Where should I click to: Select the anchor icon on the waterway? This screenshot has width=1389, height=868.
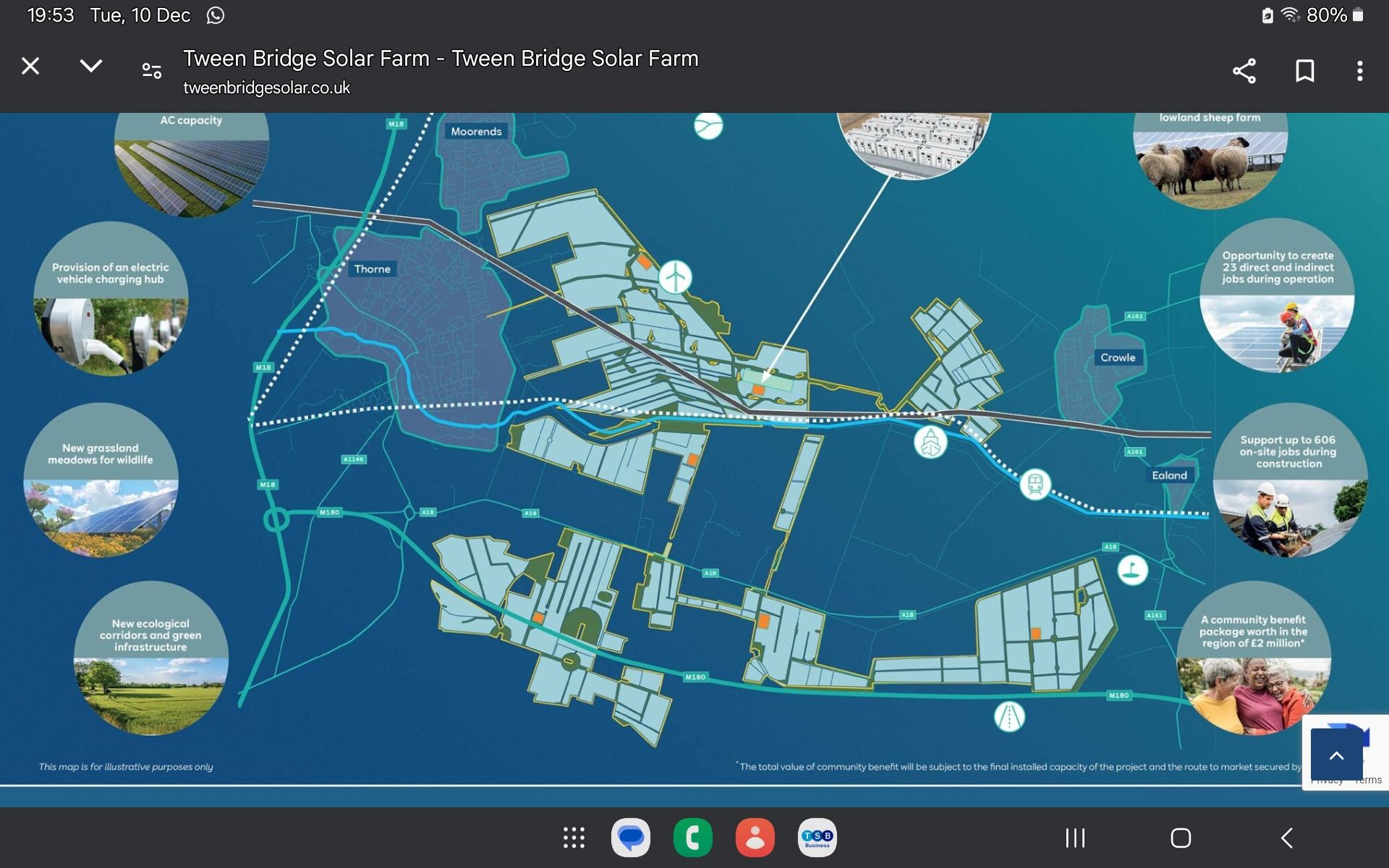(930, 440)
